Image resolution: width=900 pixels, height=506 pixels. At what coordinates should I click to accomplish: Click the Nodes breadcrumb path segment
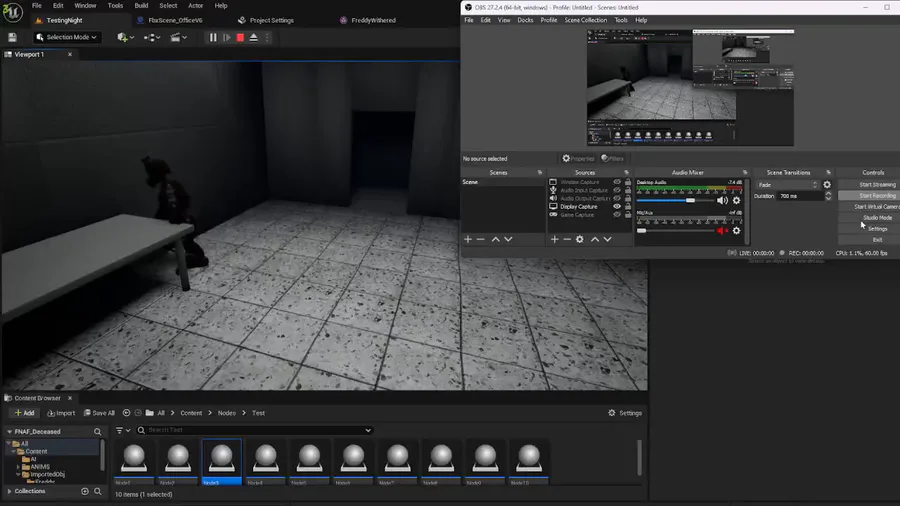(x=227, y=413)
